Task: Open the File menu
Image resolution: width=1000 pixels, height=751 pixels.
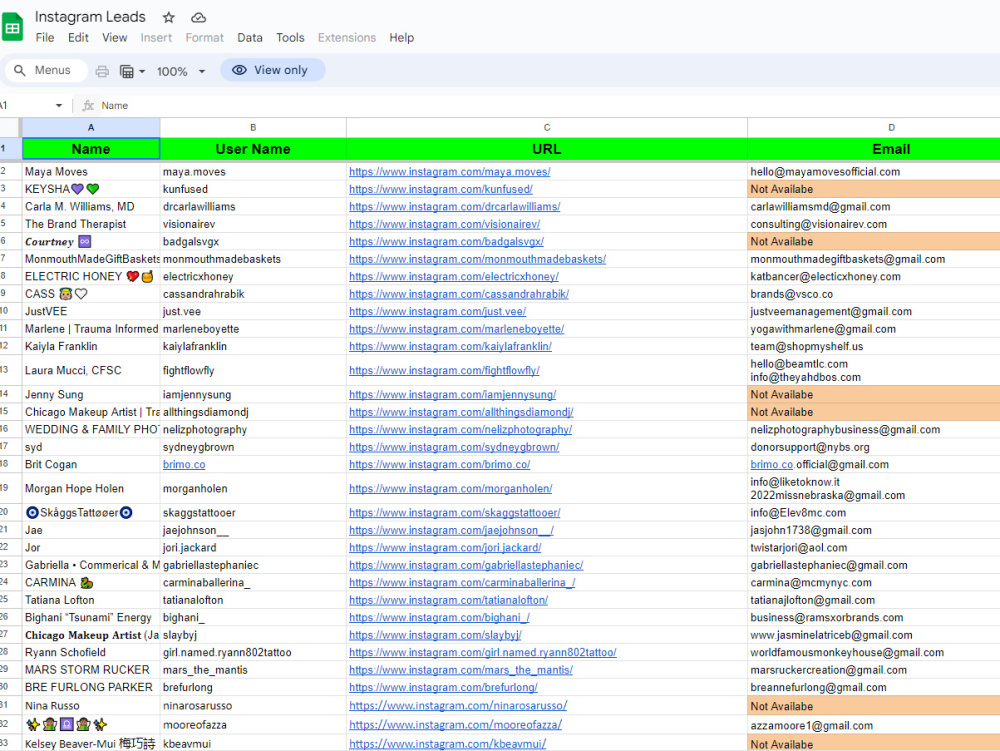Action: click(x=45, y=38)
